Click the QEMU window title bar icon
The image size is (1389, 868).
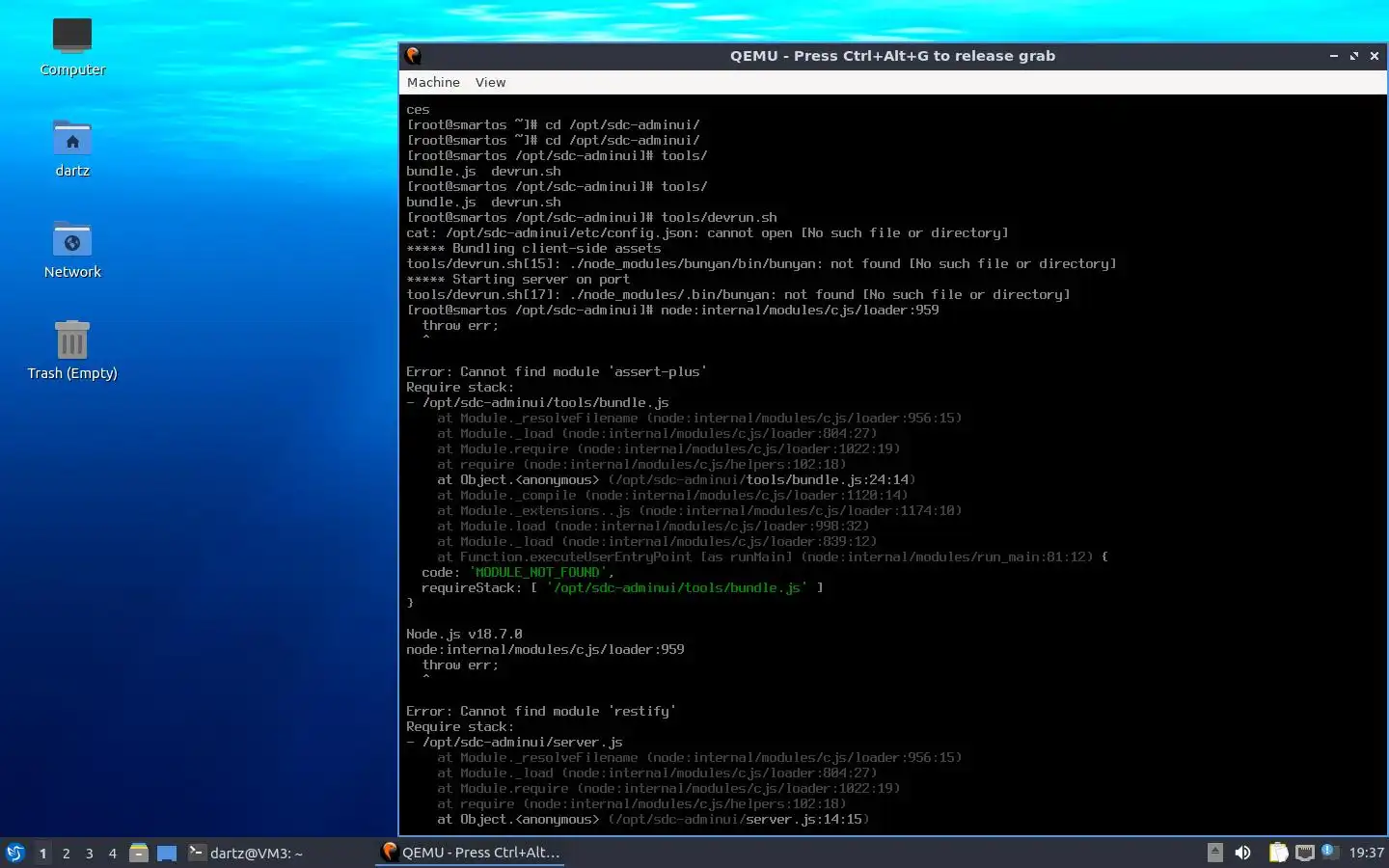414,56
